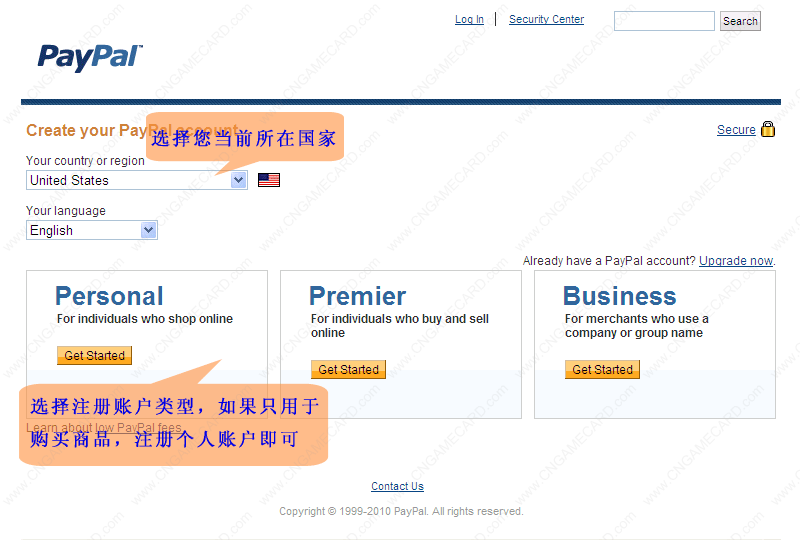Click Get Started under Business
This screenshot has height=540, width=800.
click(x=603, y=369)
